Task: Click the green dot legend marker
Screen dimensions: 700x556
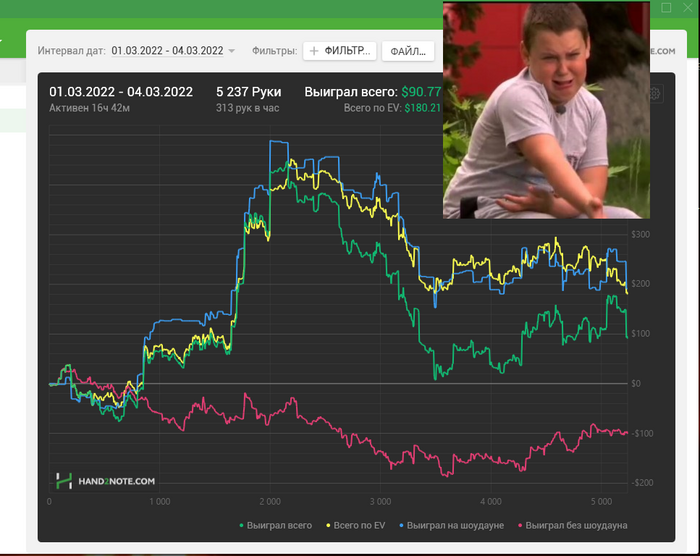Action: (x=242, y=526)
